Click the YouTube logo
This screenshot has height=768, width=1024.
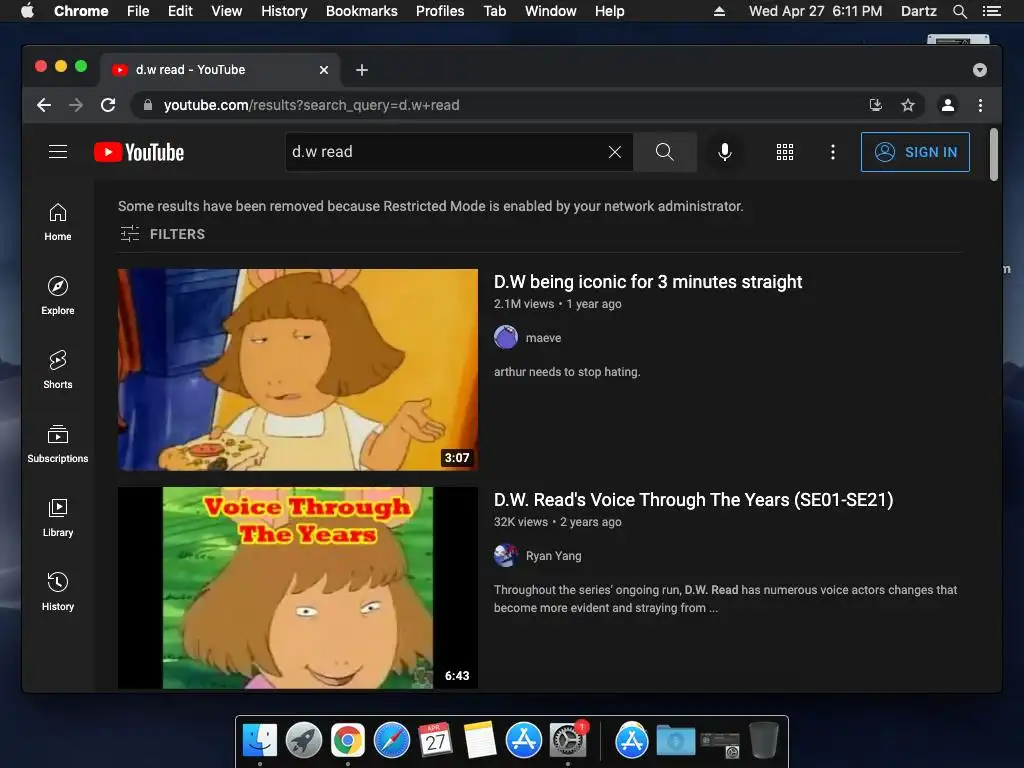pyautogui.click(x=139, y=152)
